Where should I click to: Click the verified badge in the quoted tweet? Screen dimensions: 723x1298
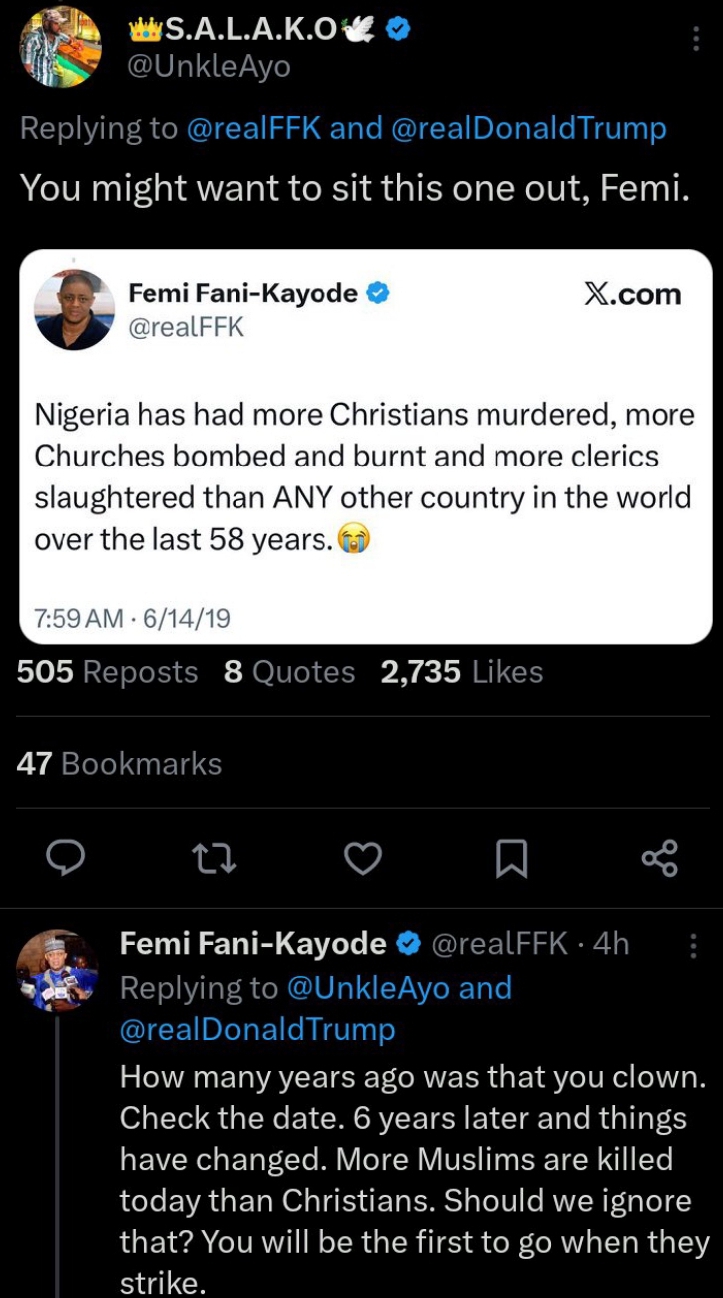click(x=377, y=293)
